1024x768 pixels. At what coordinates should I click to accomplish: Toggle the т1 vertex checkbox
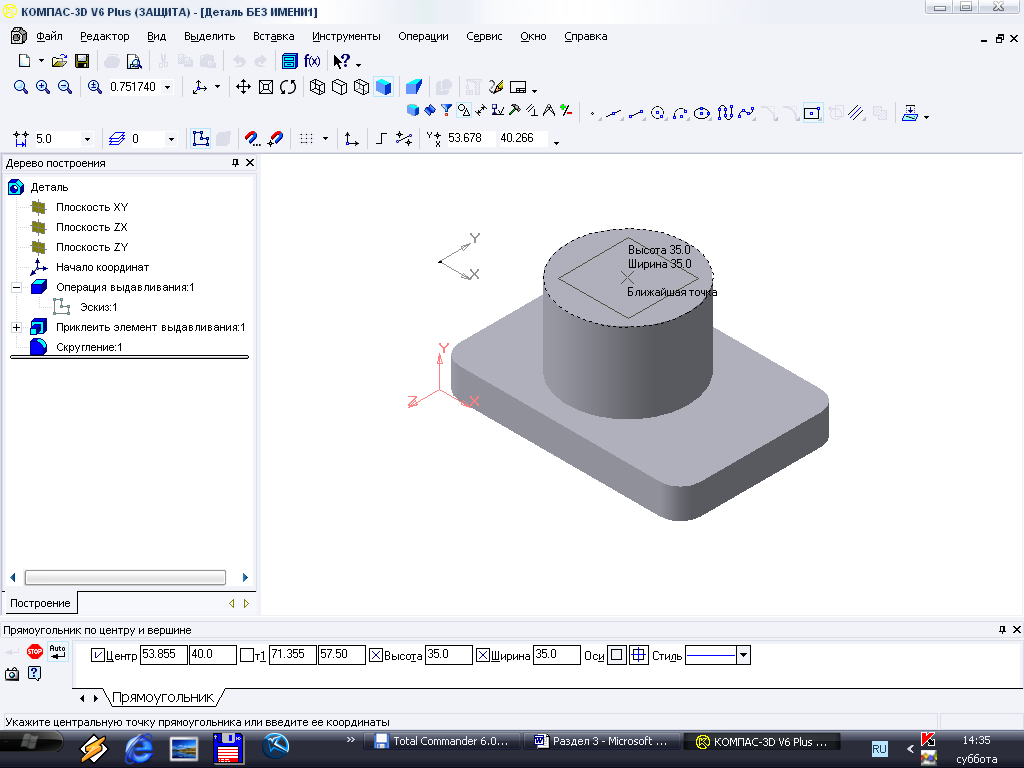(x=247, y=655)
